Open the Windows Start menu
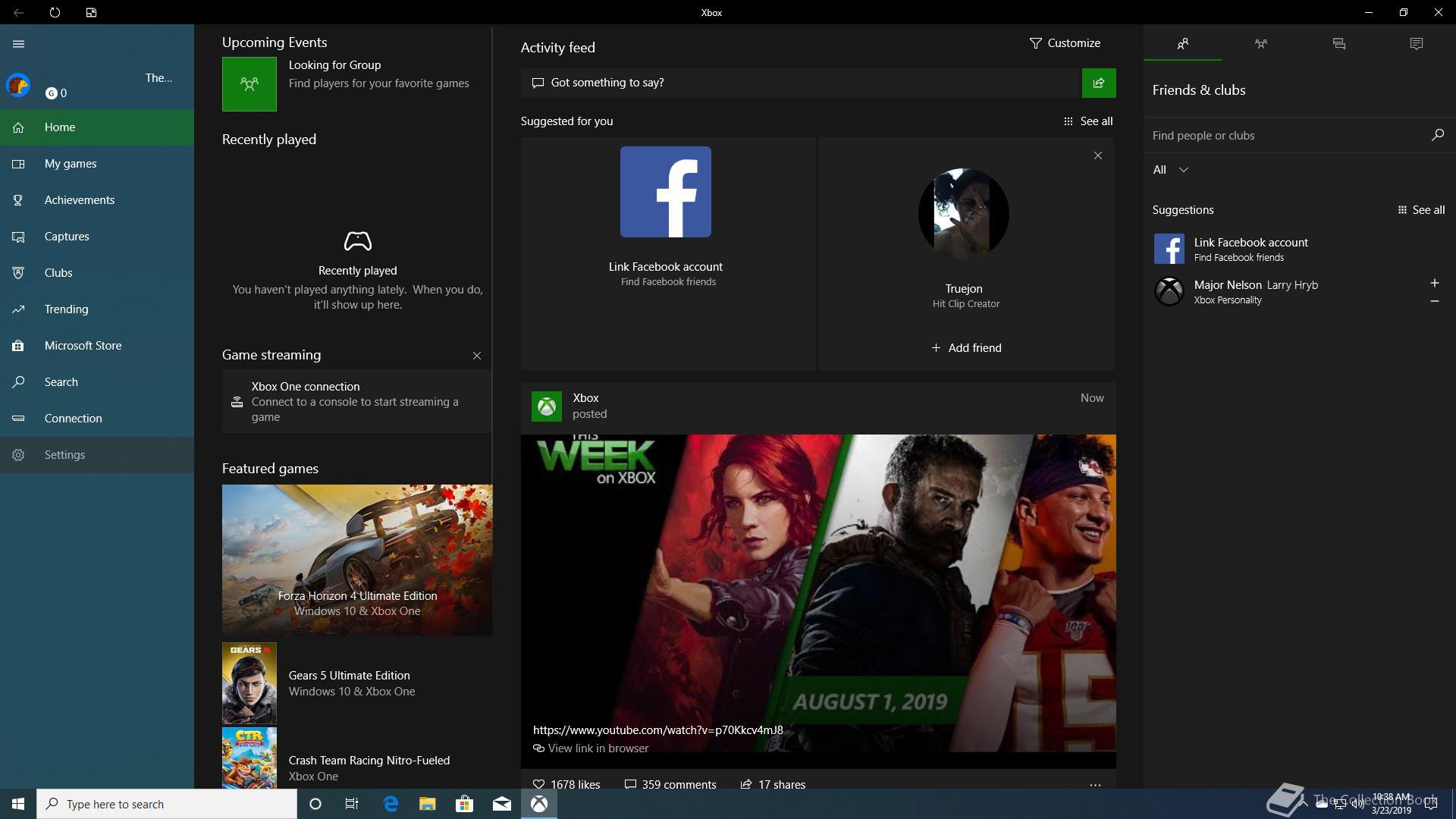 18,804
